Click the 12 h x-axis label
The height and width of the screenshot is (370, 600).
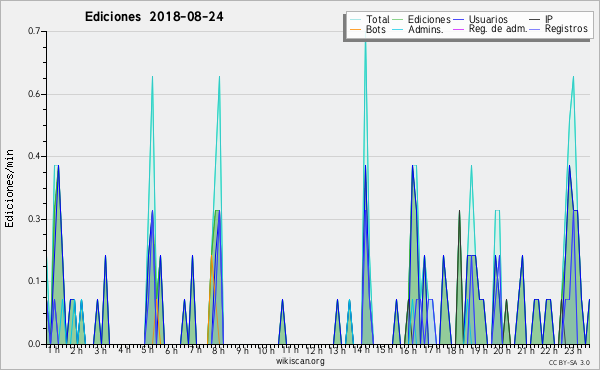pos(314,350)
